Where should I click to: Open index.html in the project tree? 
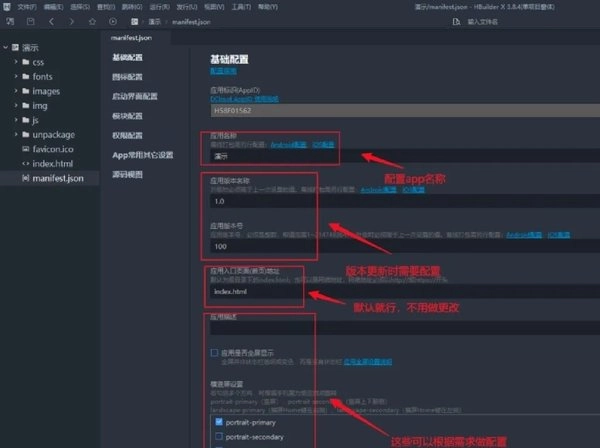pos(53,162)
